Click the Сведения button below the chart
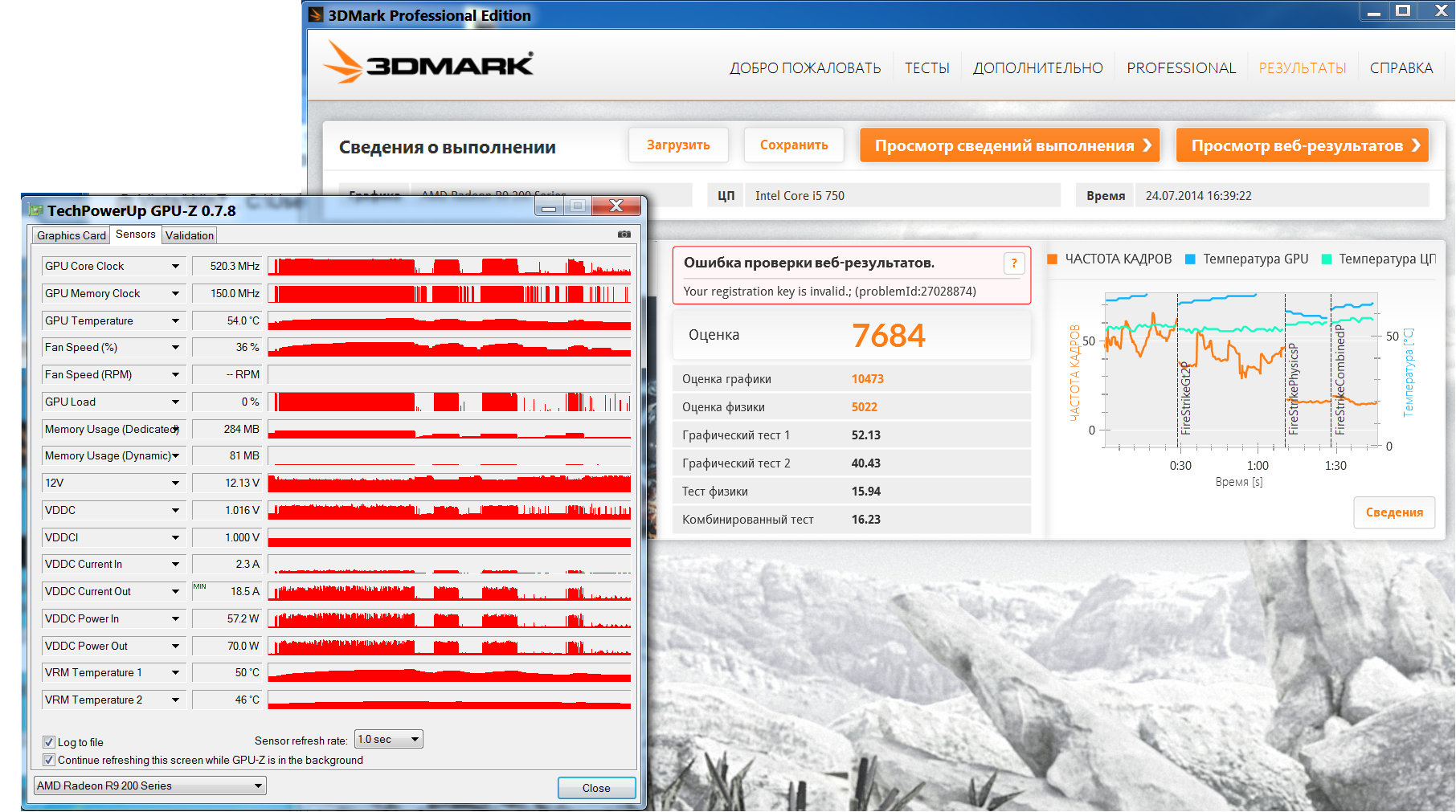 [x=1394, y=512]
